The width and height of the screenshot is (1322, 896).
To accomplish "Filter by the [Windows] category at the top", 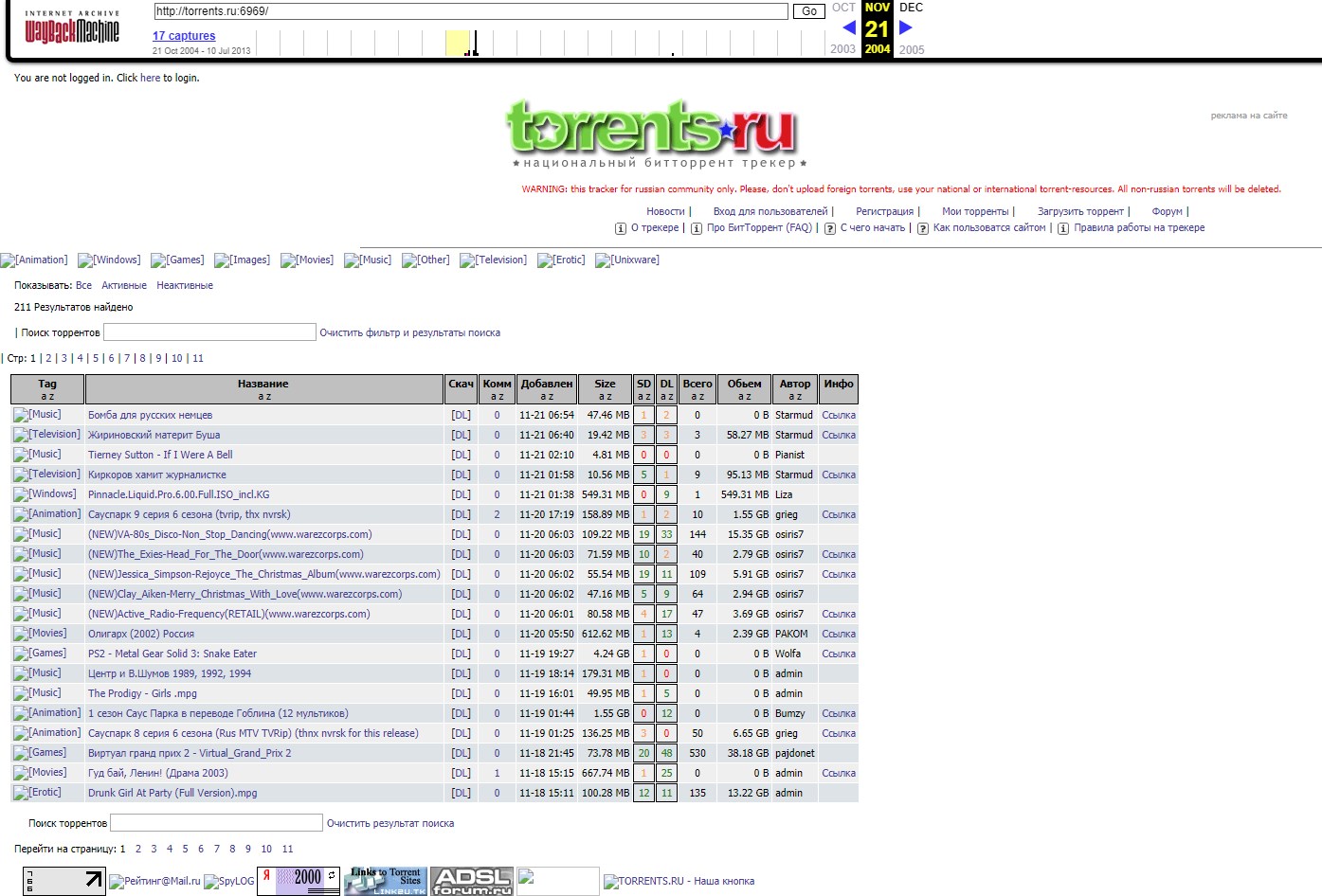I will (109, 260).
